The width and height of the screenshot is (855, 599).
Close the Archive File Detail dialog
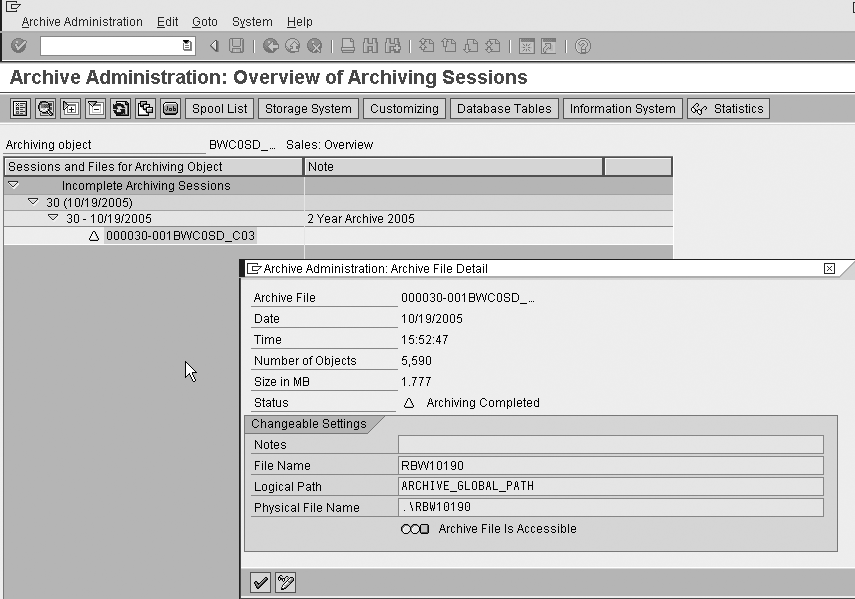point(829,268)
